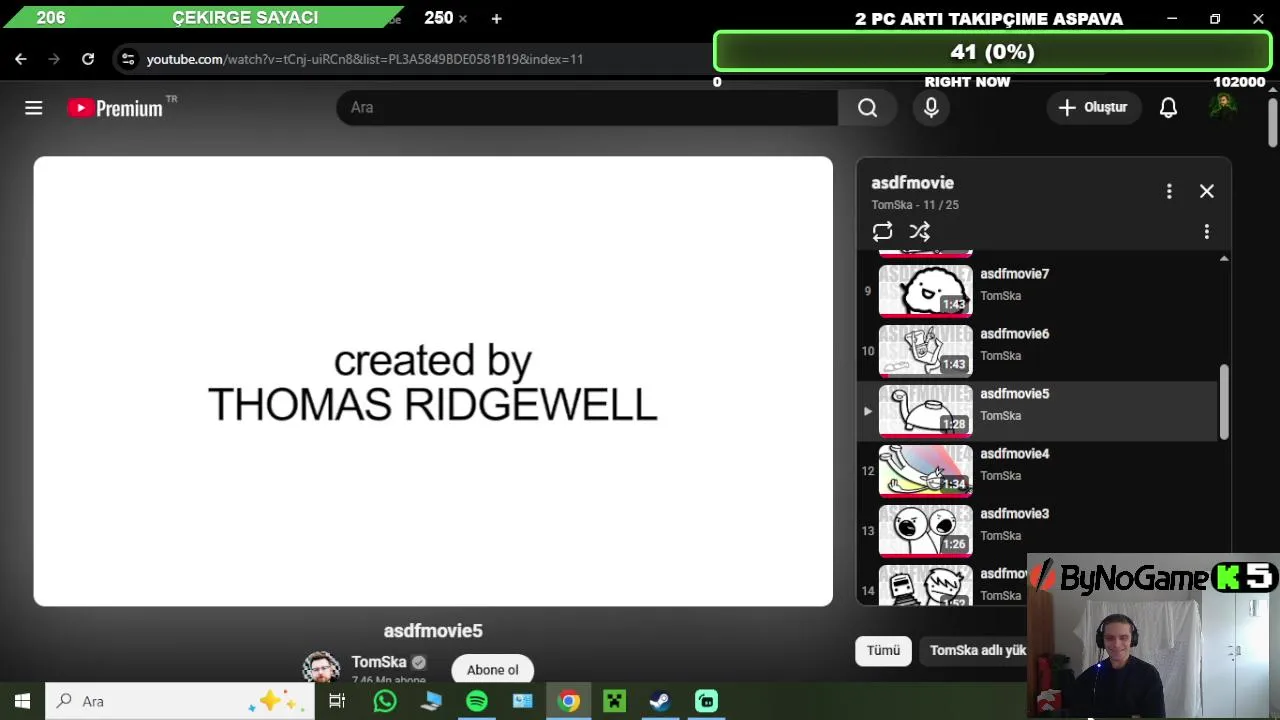Click the video player area
The height and width of the screenshot is (720, 1280).
[433, 381]
